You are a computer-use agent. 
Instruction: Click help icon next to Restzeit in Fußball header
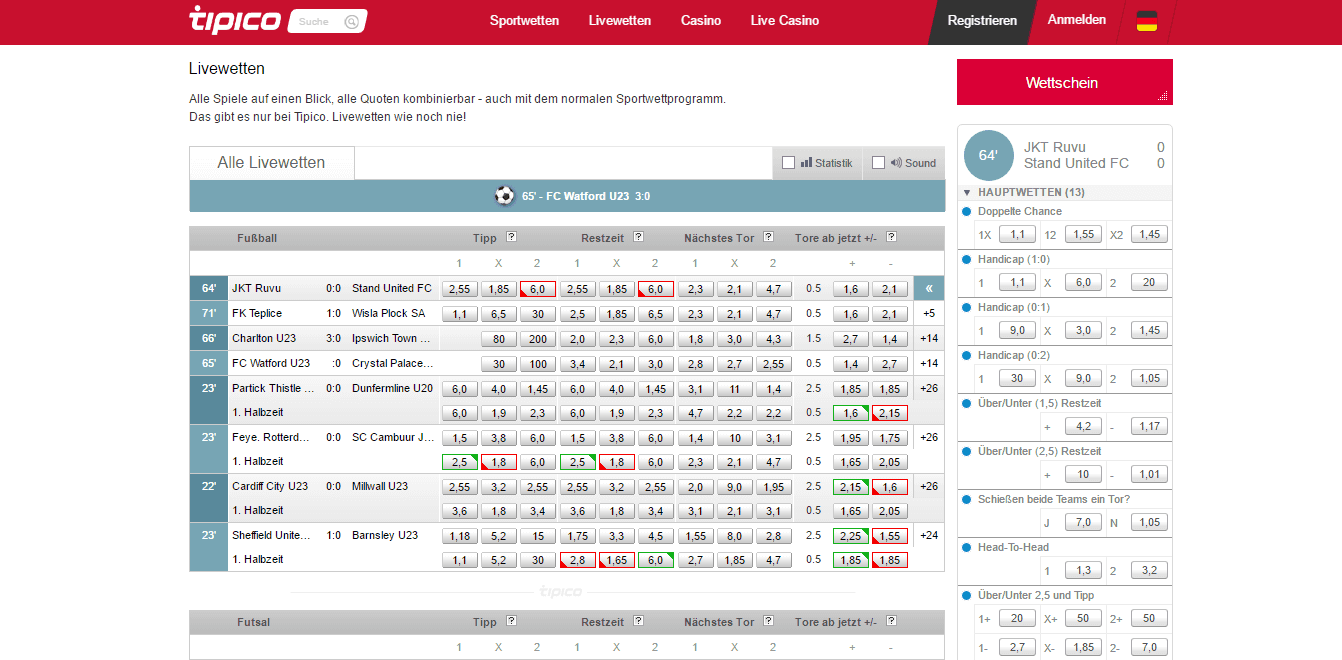[638, 238]
